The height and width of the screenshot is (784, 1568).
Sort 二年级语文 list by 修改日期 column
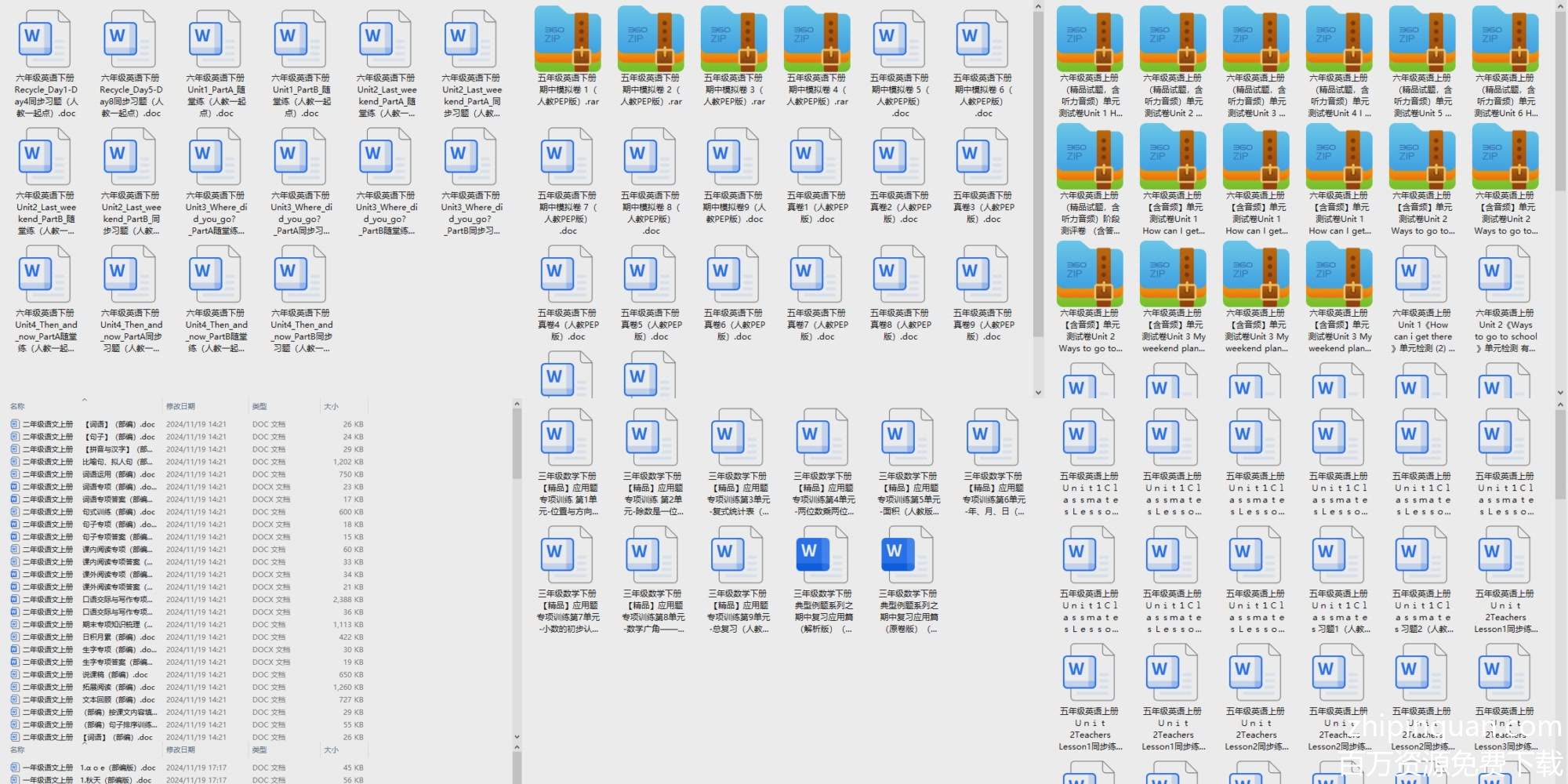[180, 406]
